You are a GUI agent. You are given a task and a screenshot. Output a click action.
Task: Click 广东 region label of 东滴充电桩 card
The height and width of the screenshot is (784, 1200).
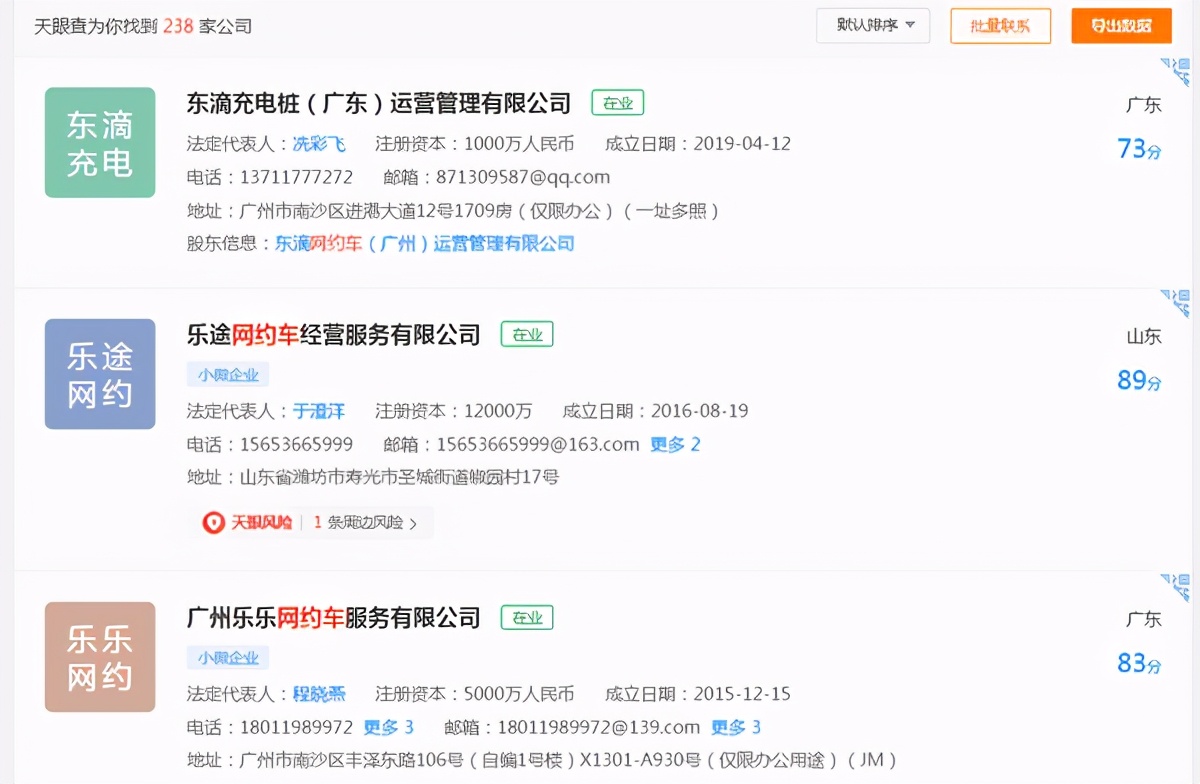point(1144,105)
